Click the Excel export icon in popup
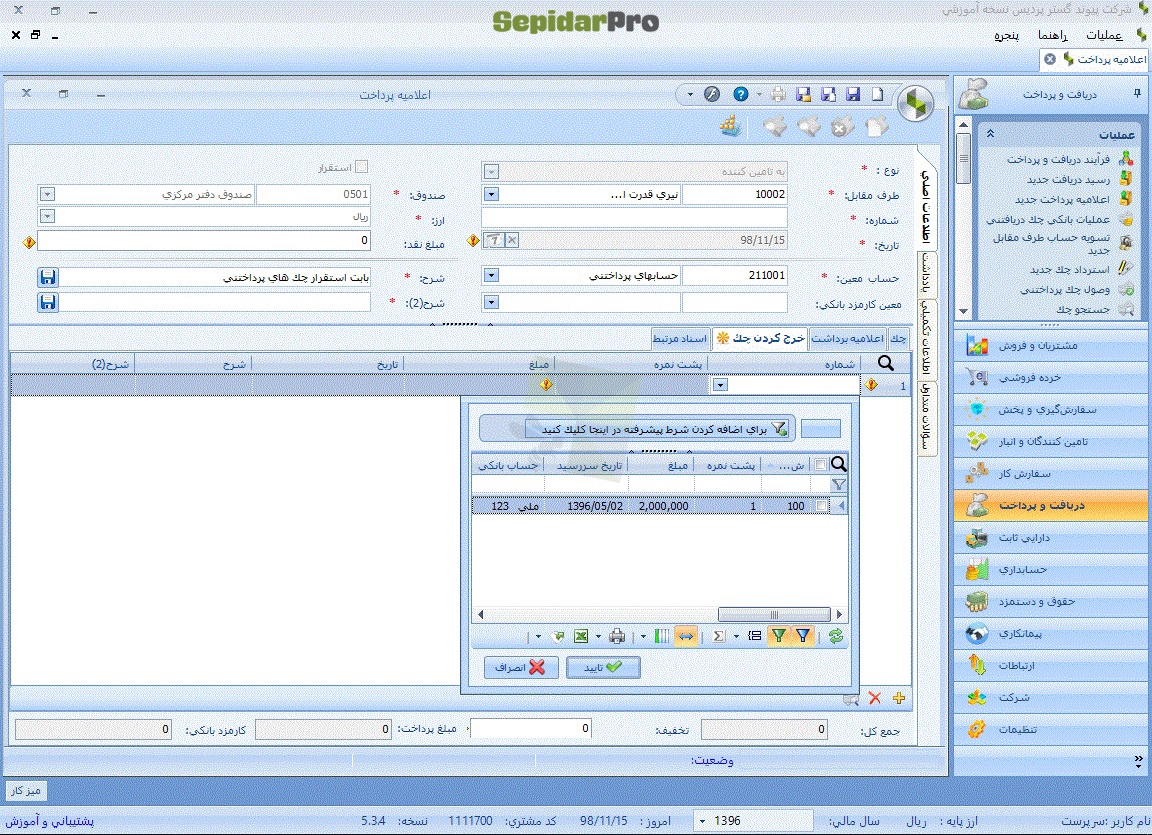The image size is (1152, 835). pos(581,636)
